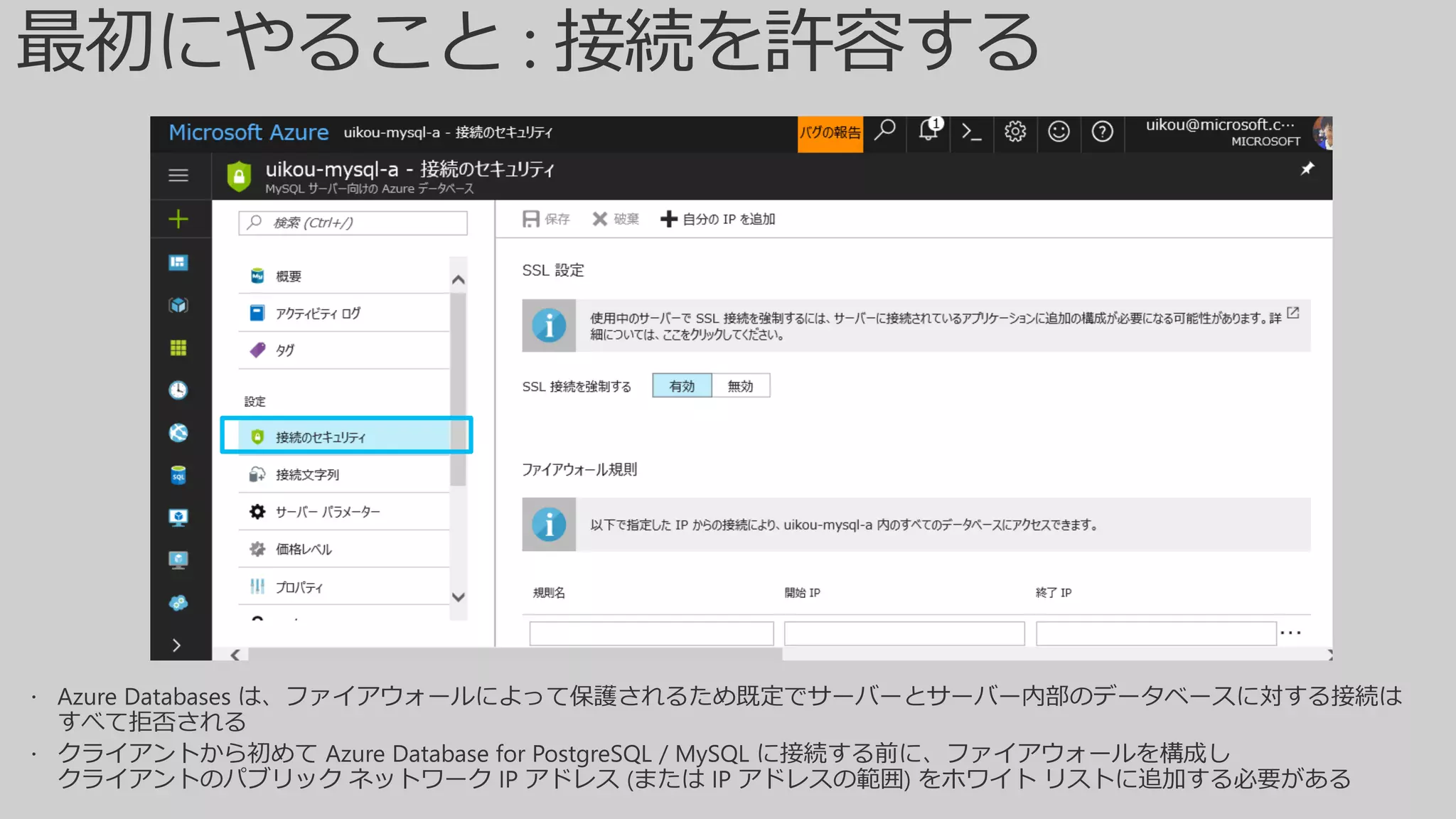Open firewall rule ellipsis options
The height and width of the screenshot is (819, 1456).
1290,632
